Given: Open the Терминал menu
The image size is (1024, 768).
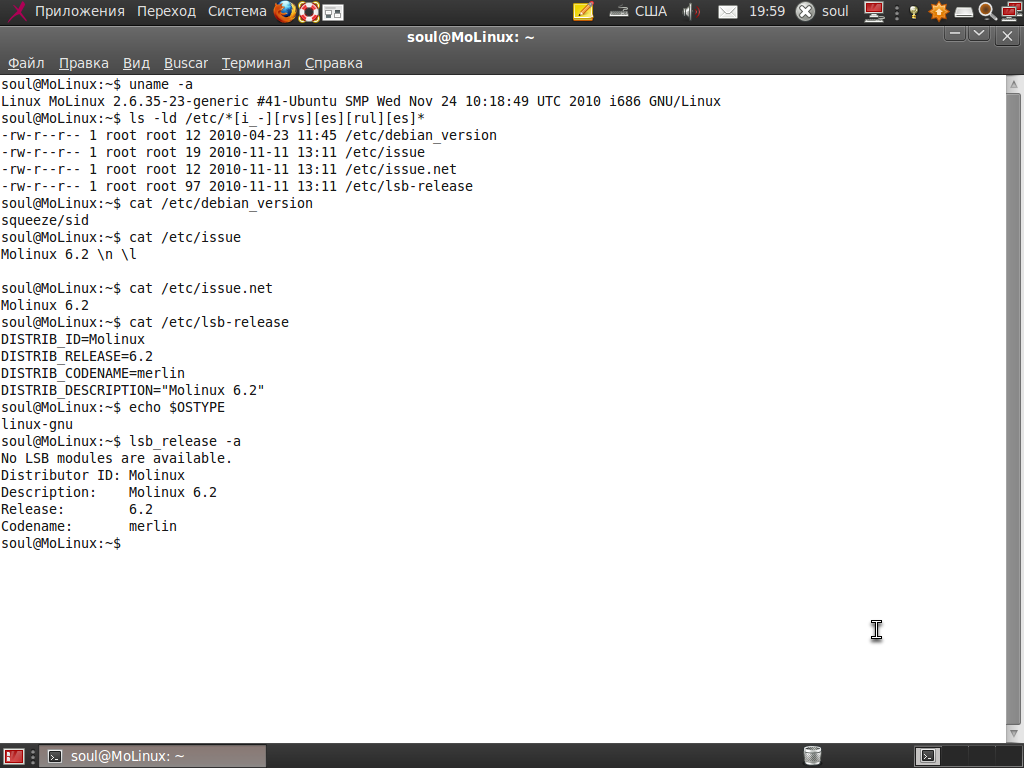Looking at the screenshot, I should pyautogui.click(x=255, y=63).
